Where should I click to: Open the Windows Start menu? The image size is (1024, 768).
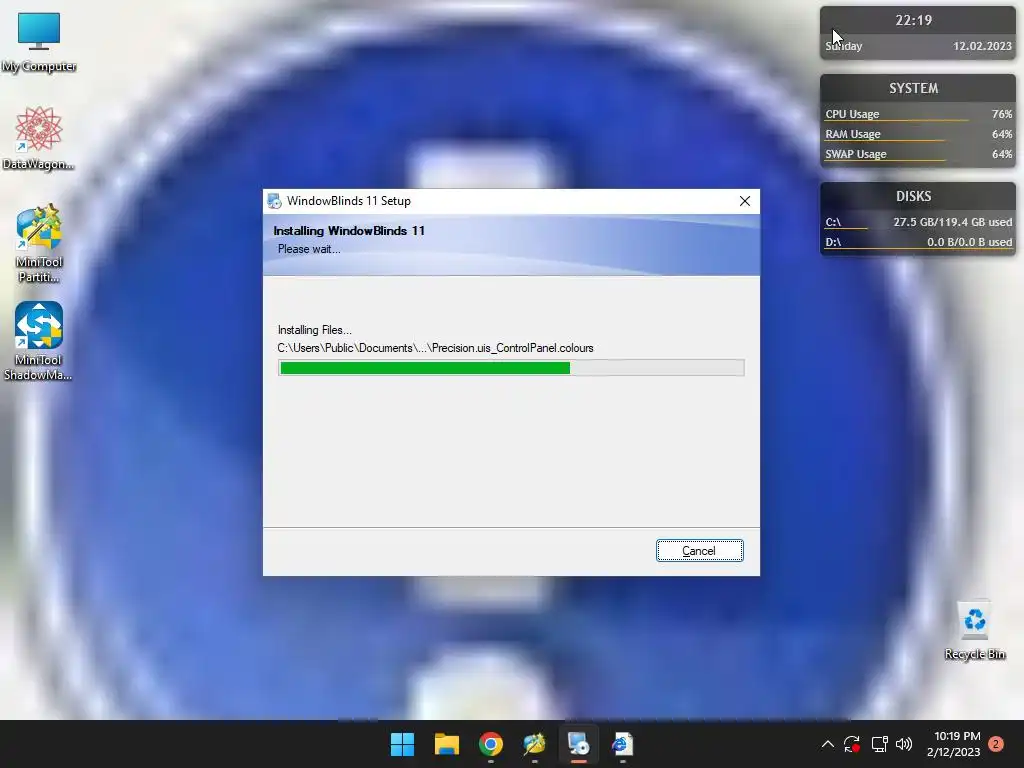click(x=402, y=744)
